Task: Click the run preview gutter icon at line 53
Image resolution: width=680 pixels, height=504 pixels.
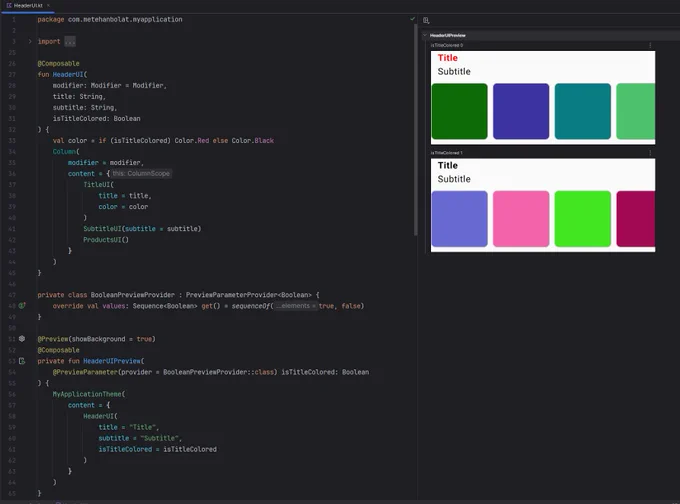Action: tap(22, 361)
